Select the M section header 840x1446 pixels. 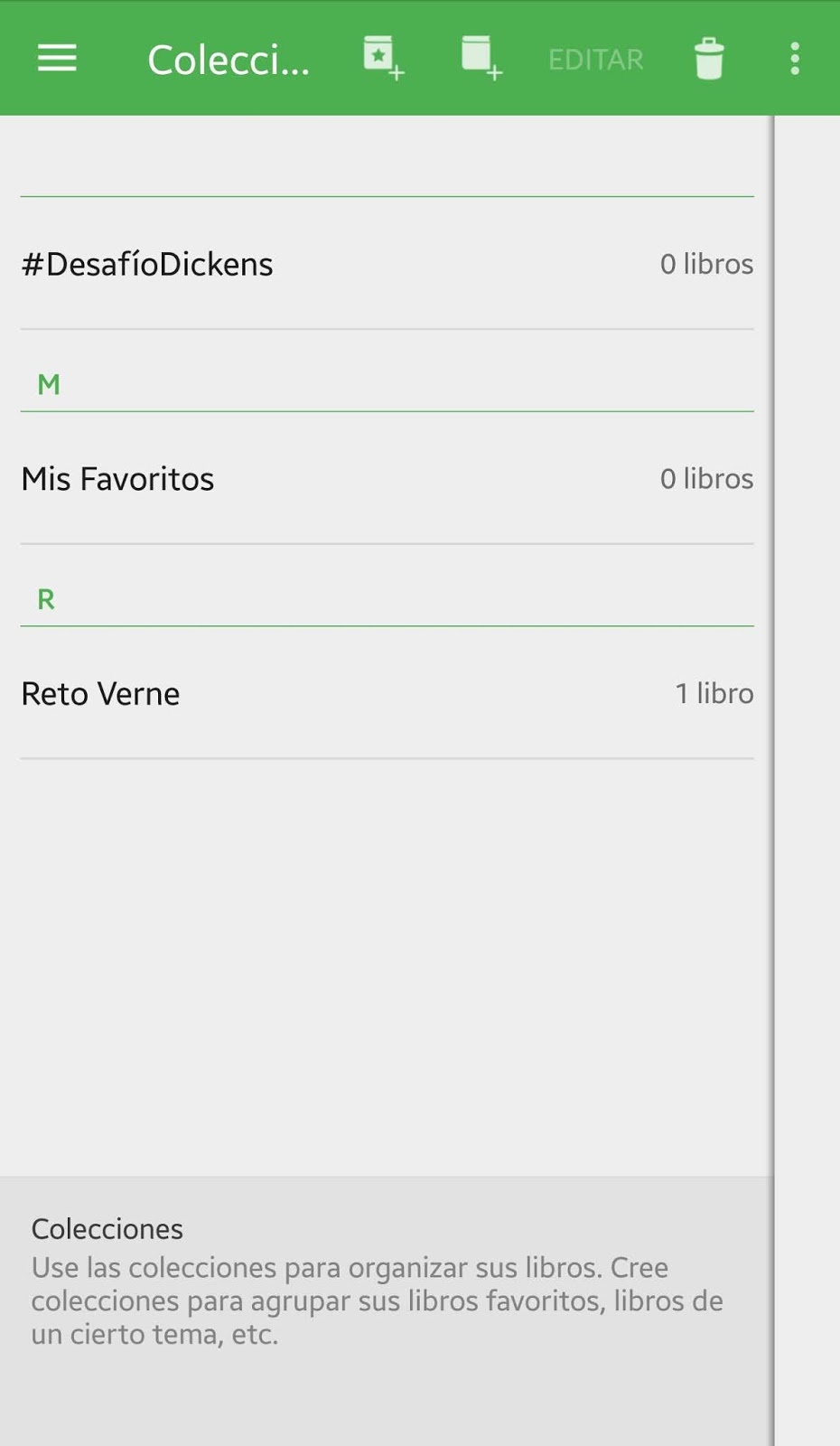(49, 385)
